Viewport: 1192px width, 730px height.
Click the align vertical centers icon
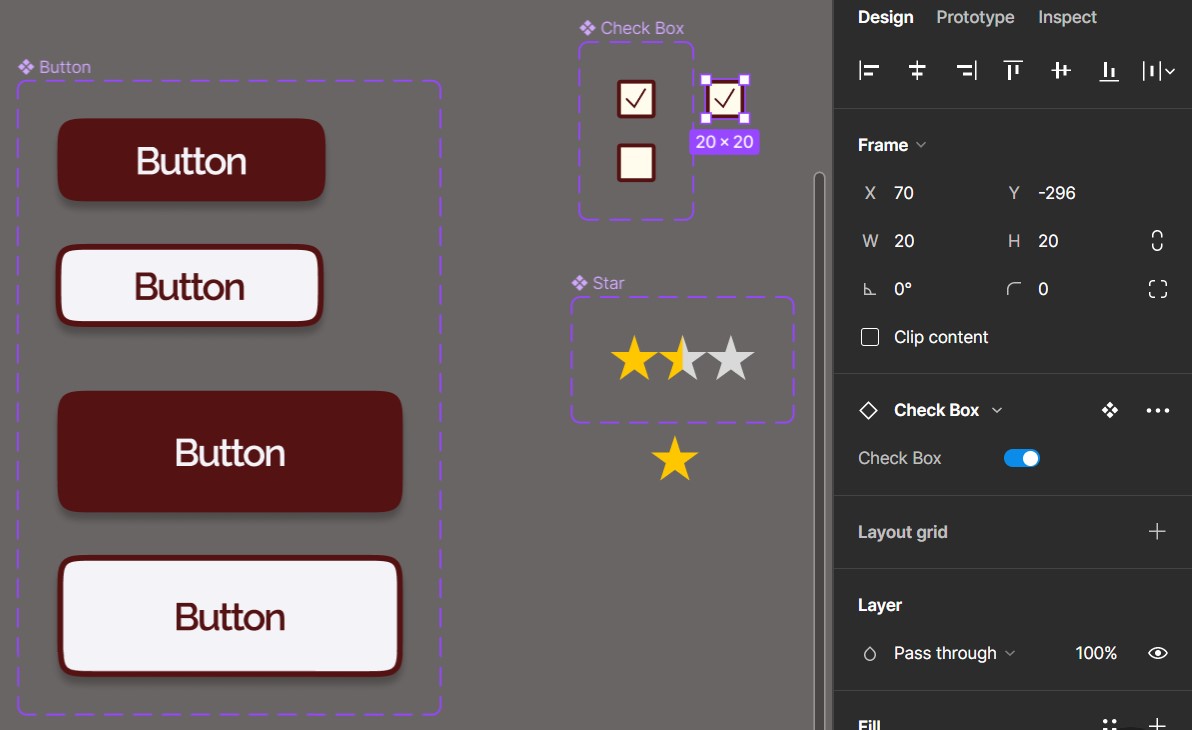pos(1060,71)
